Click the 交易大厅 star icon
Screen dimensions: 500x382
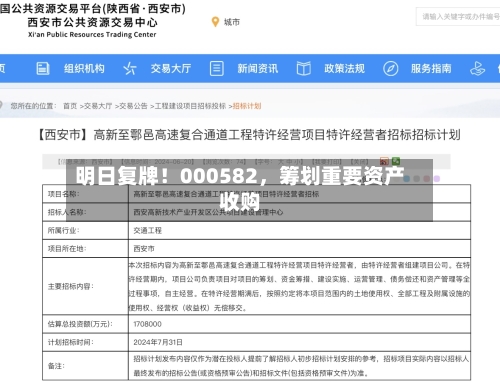pyautogui.click(x=130, y=69)
